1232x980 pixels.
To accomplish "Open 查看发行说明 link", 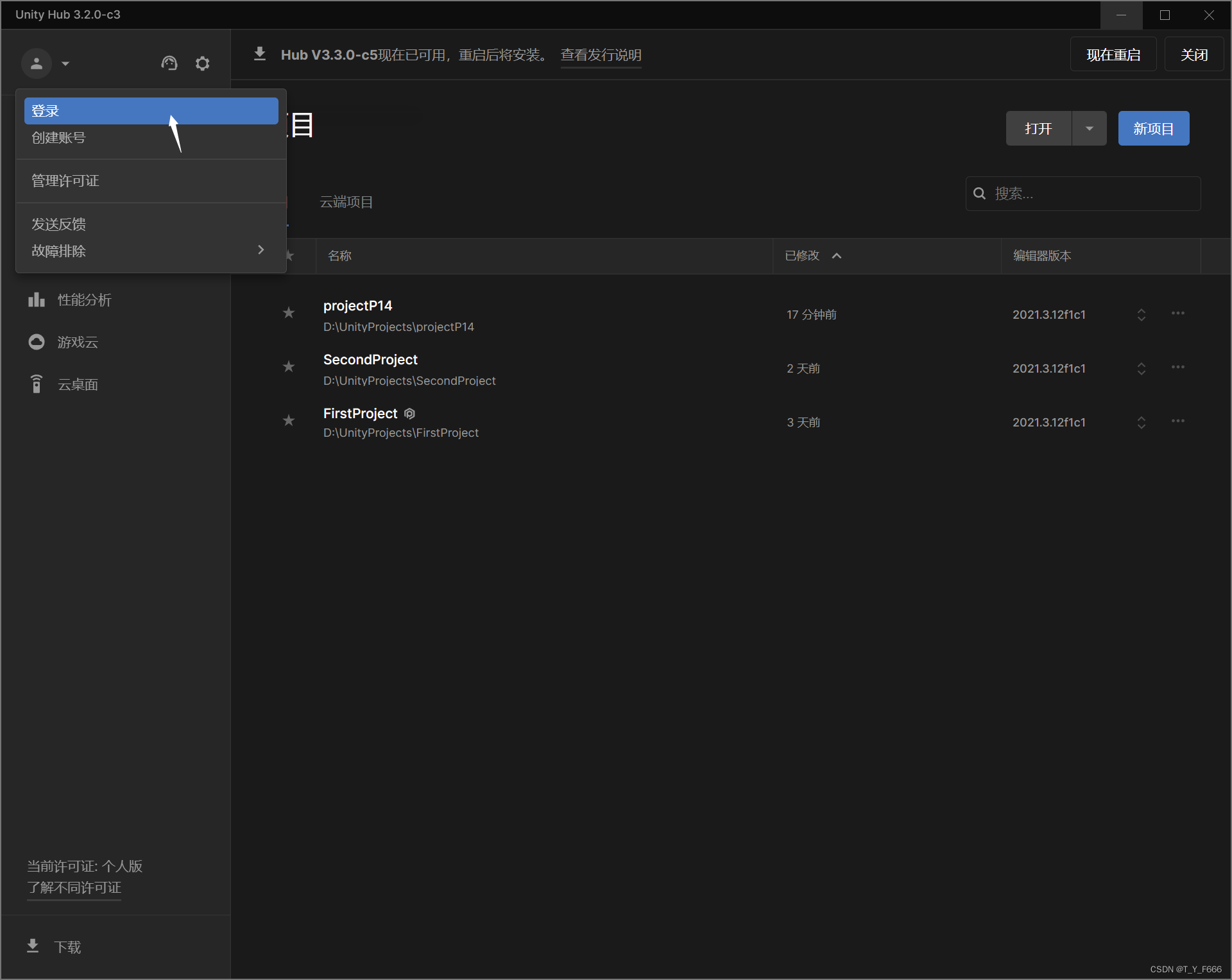I will (x=601, y=55).
